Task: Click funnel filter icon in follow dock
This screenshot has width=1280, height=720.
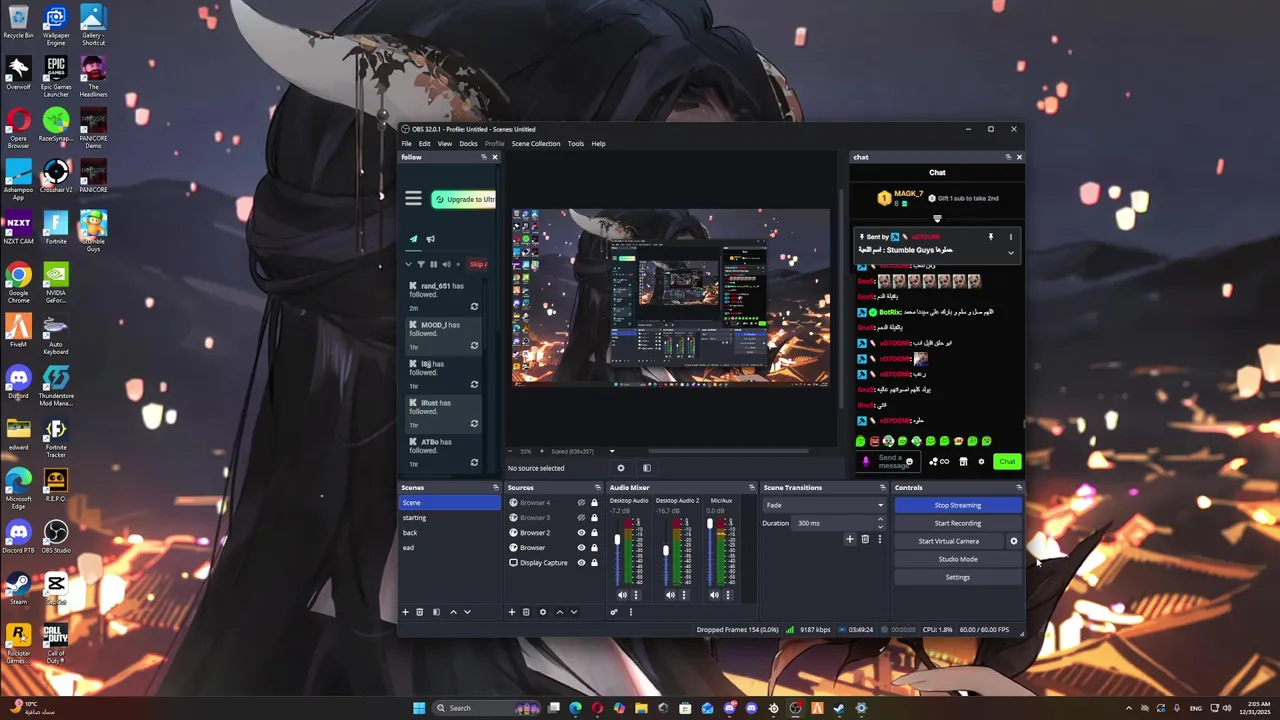Action: point(421,264)
